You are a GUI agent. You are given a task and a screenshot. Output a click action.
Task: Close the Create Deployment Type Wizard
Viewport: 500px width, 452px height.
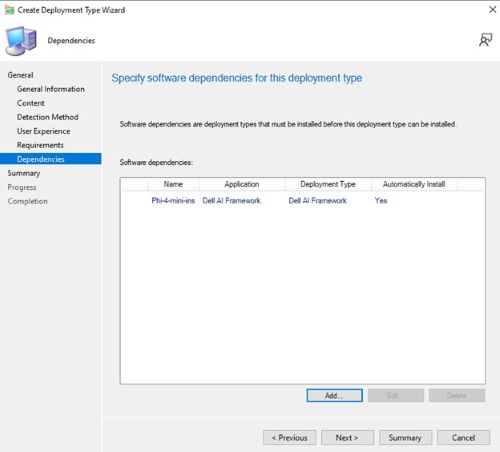493,10
